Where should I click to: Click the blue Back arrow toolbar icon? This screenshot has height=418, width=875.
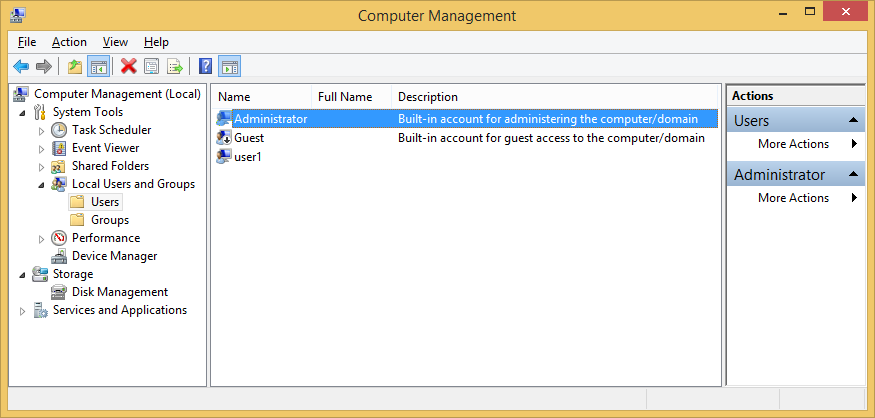21,66
